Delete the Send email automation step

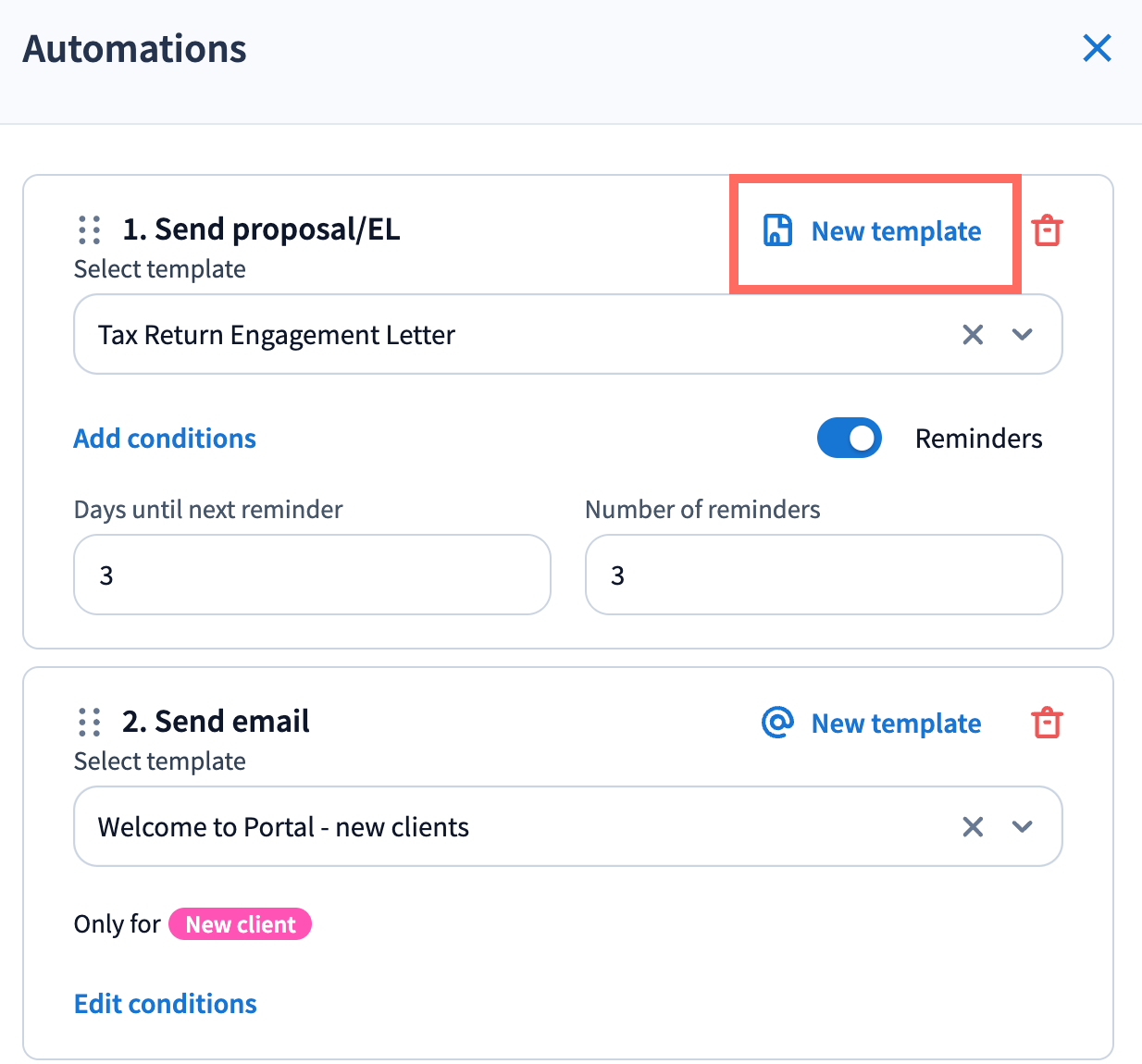1047,723
